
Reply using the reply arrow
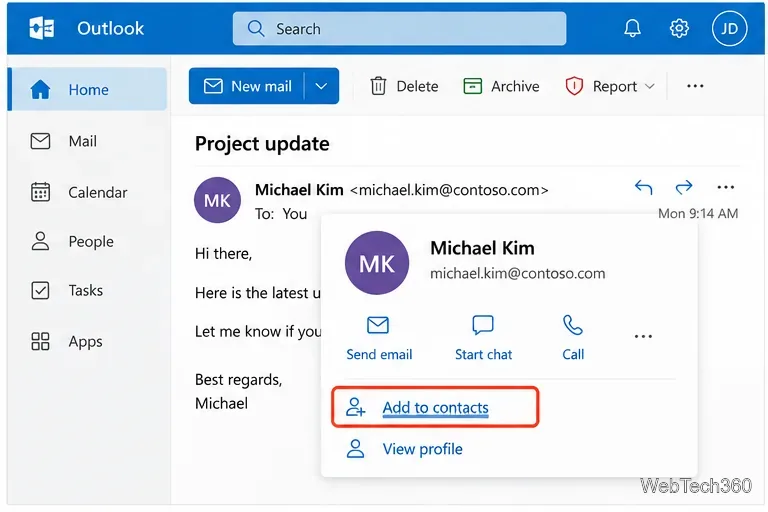point(643,187)
